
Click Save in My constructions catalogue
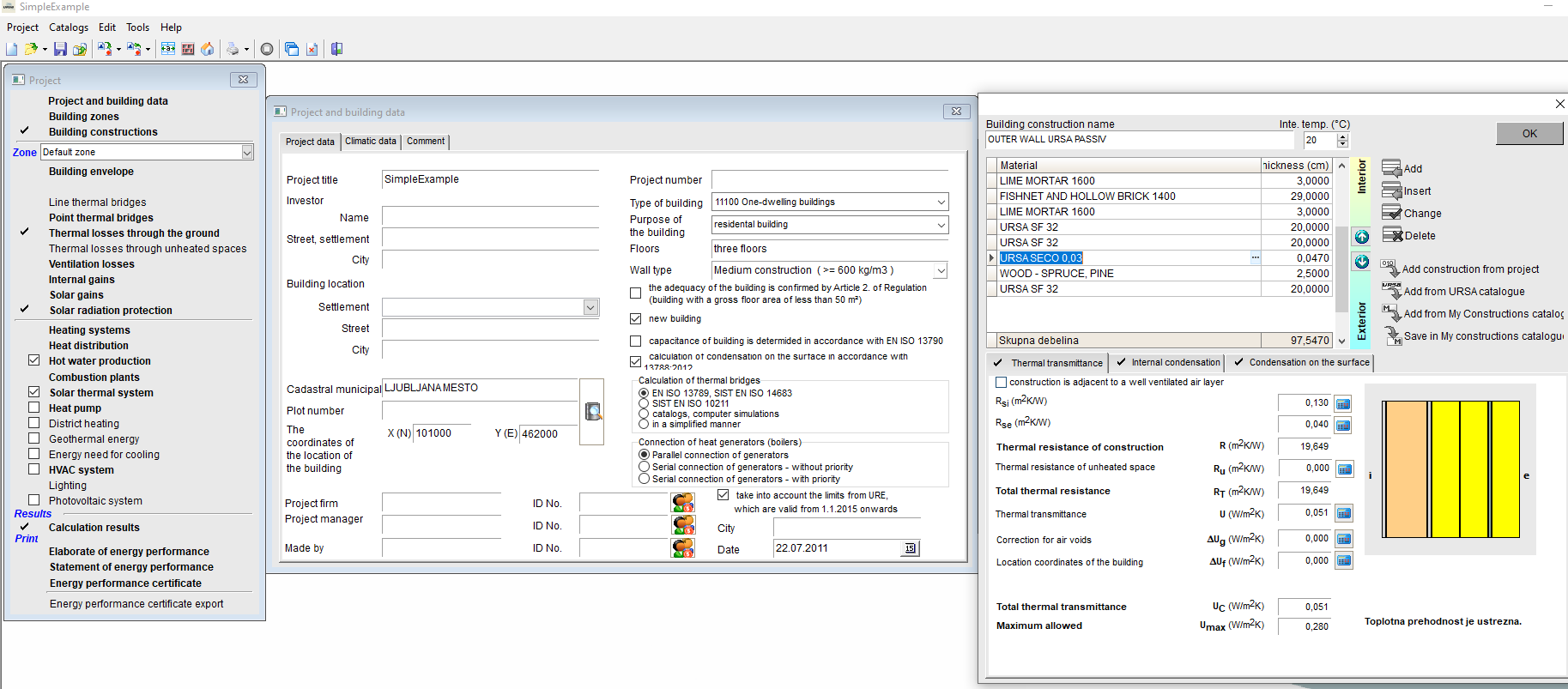coord(1473,335)
